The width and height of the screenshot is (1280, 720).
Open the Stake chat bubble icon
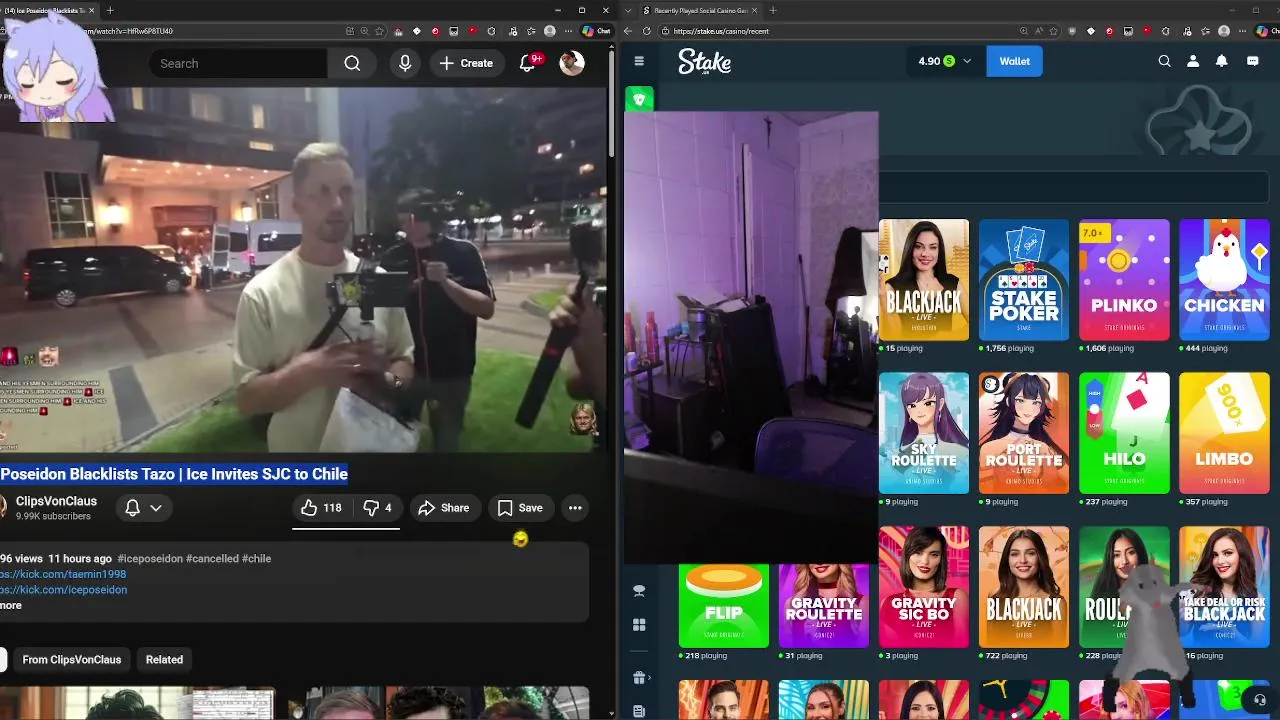coord(1252,61)
